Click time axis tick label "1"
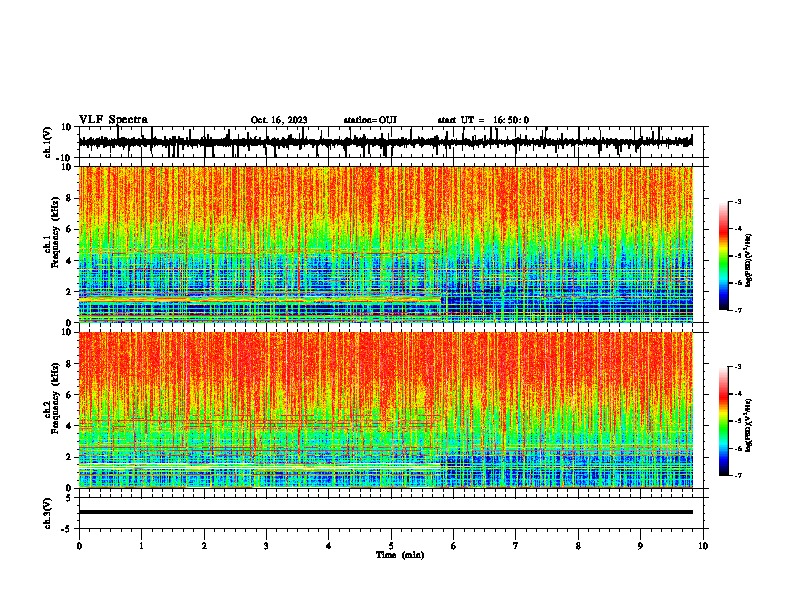 (x=141, y=546)
